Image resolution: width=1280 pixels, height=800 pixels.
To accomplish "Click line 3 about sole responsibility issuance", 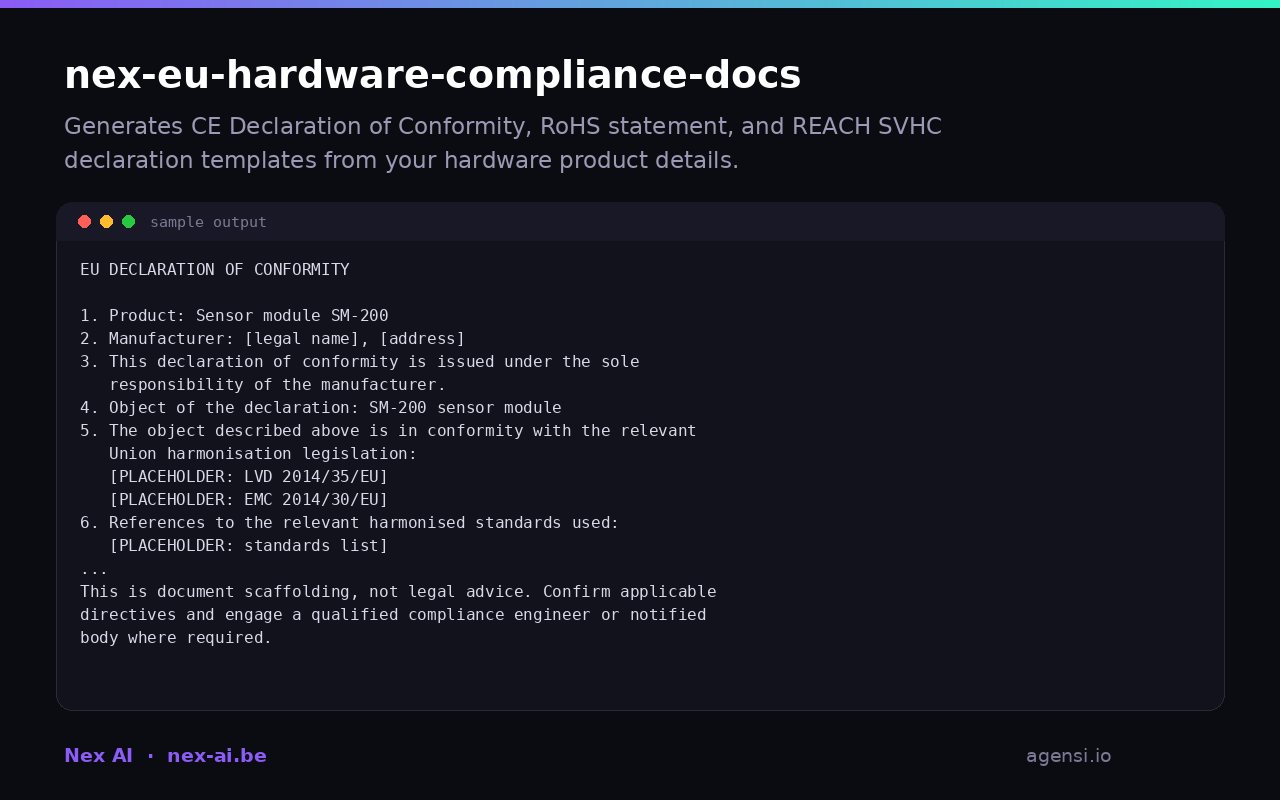I will tap(360, 362).
